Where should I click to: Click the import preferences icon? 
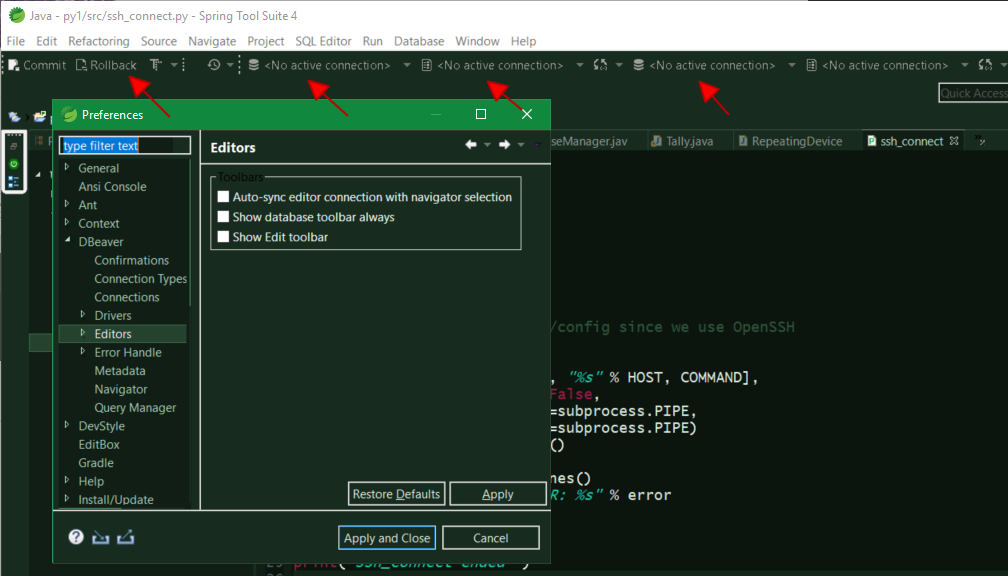point(100,537)
